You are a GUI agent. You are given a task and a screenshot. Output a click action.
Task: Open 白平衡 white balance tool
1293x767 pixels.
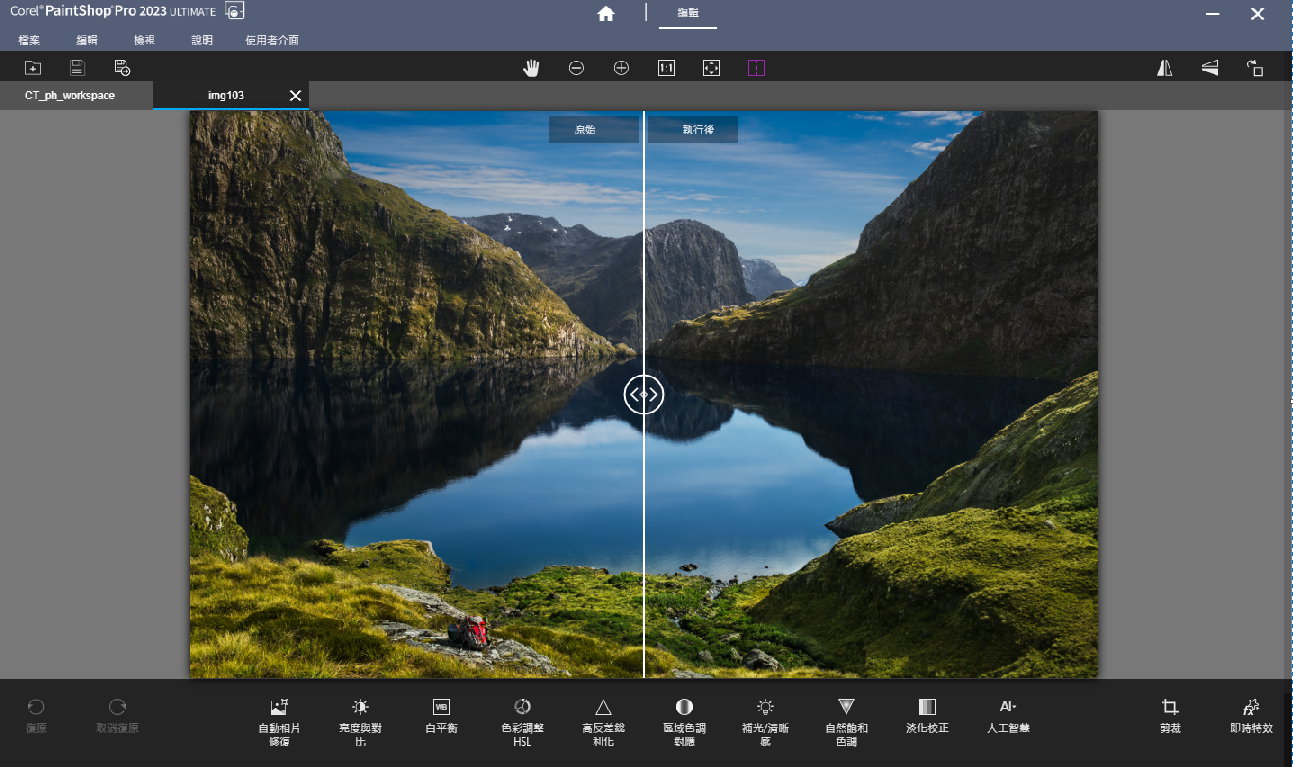click(x=441, y=716)
